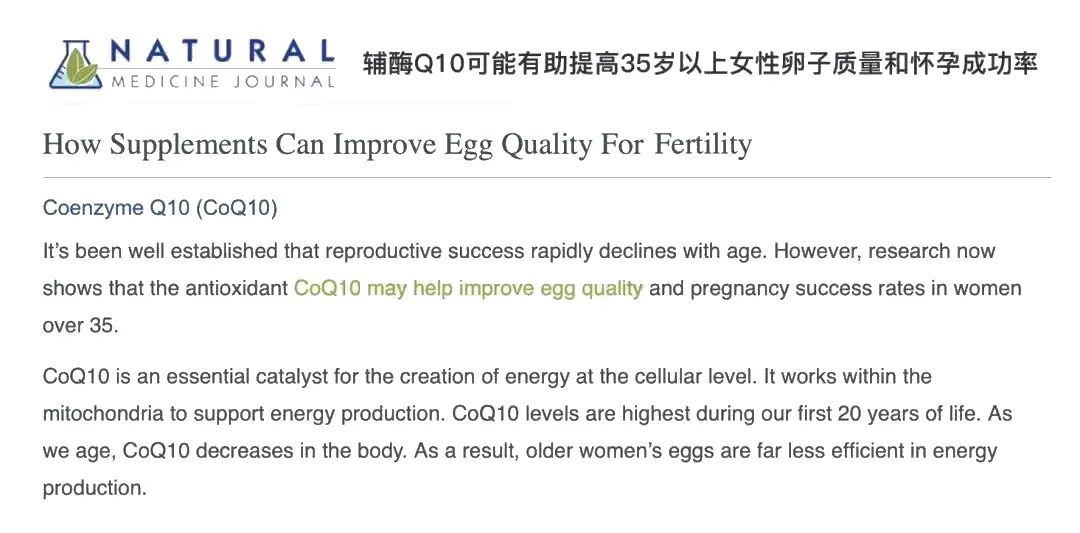Click the sentence starting 'It's been well established'
The width and height of the screenshot is (1080, 533).
tap(300, 250)
